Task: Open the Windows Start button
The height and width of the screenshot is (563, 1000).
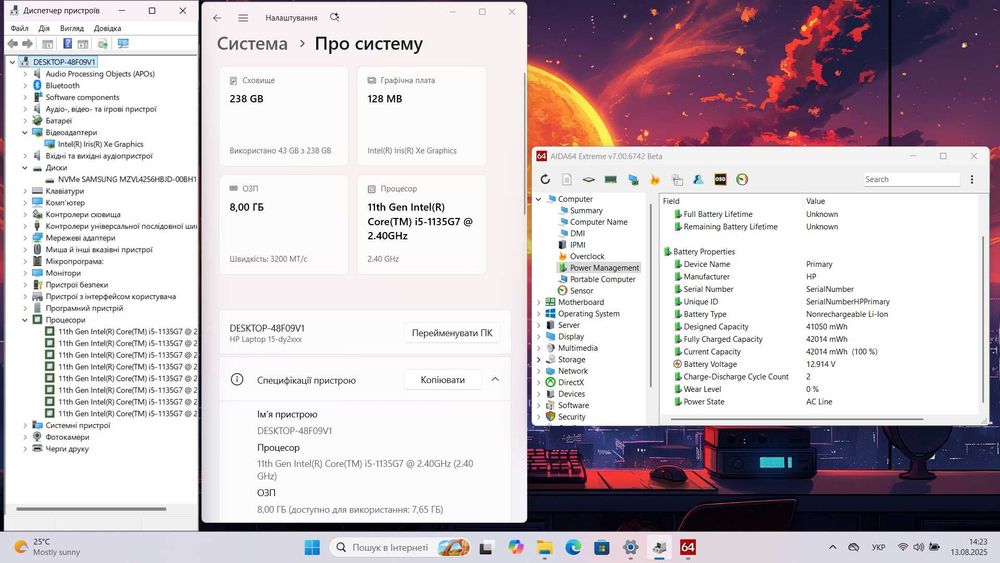Action: pyautogui.click(x=312, y=547)
